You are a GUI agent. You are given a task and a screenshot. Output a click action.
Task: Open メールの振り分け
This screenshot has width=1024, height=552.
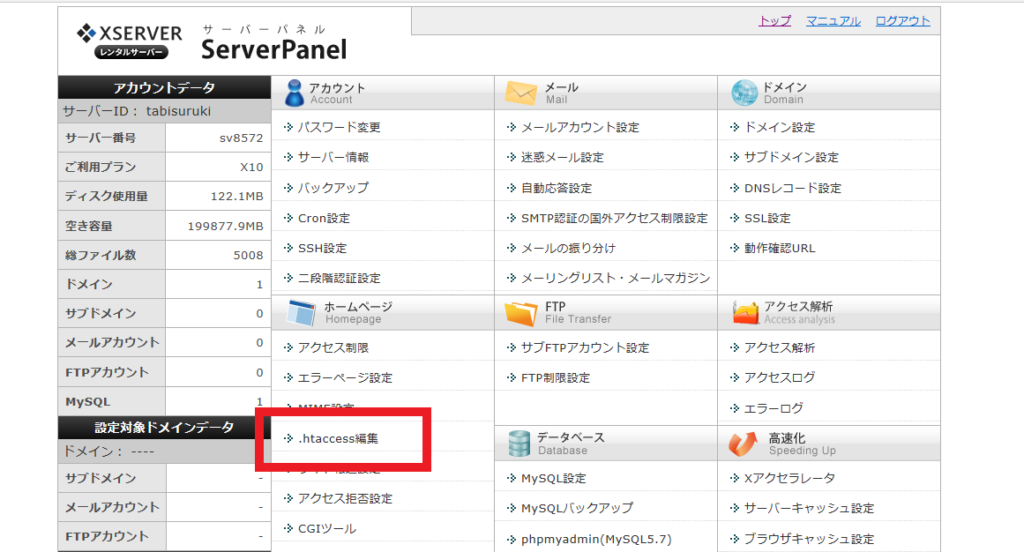click(568, 248)
